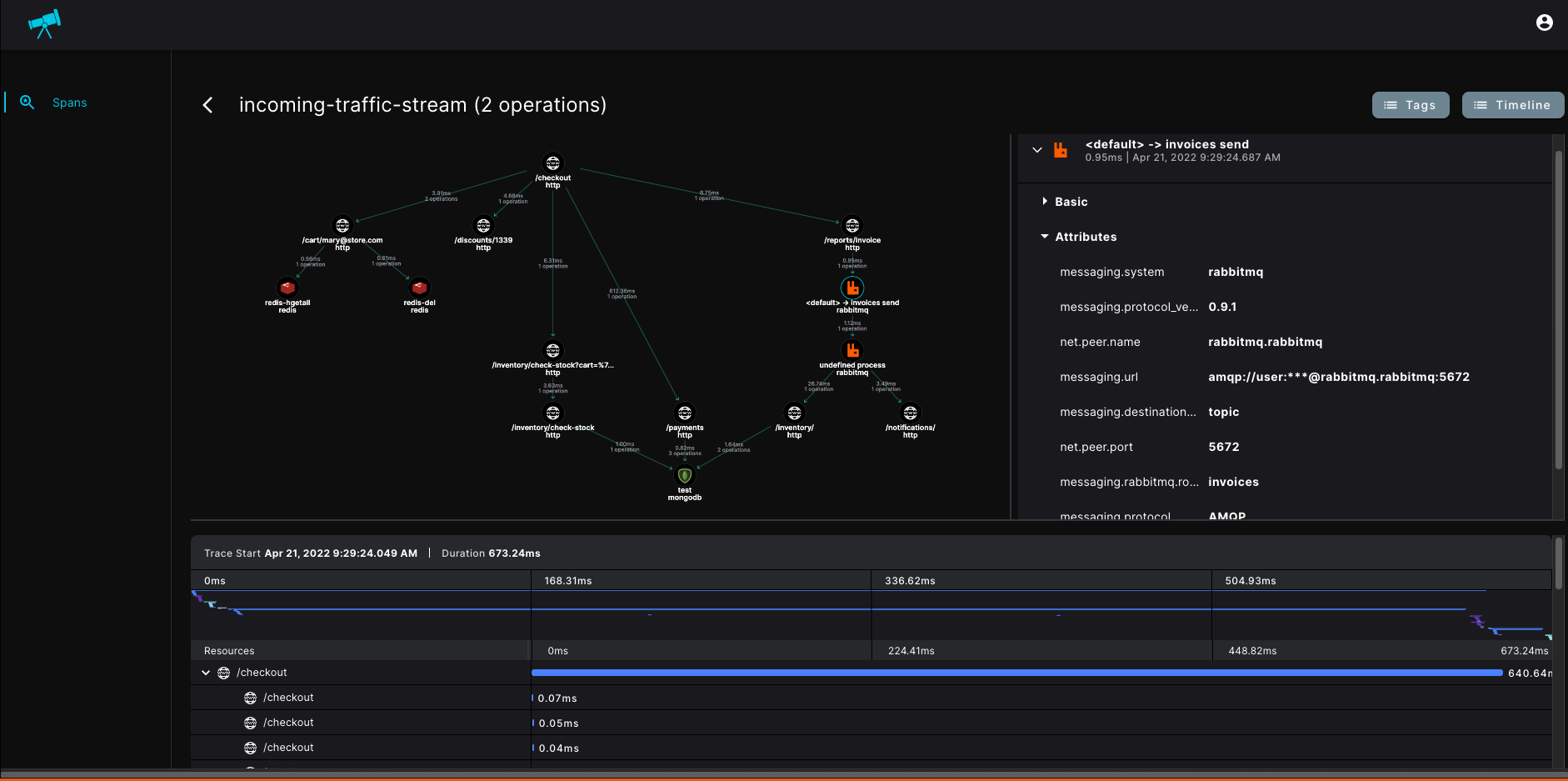Select the /reports/invoice node
Image resolution: width=1568 pixels, height=781 pixels.
[852, 226]
